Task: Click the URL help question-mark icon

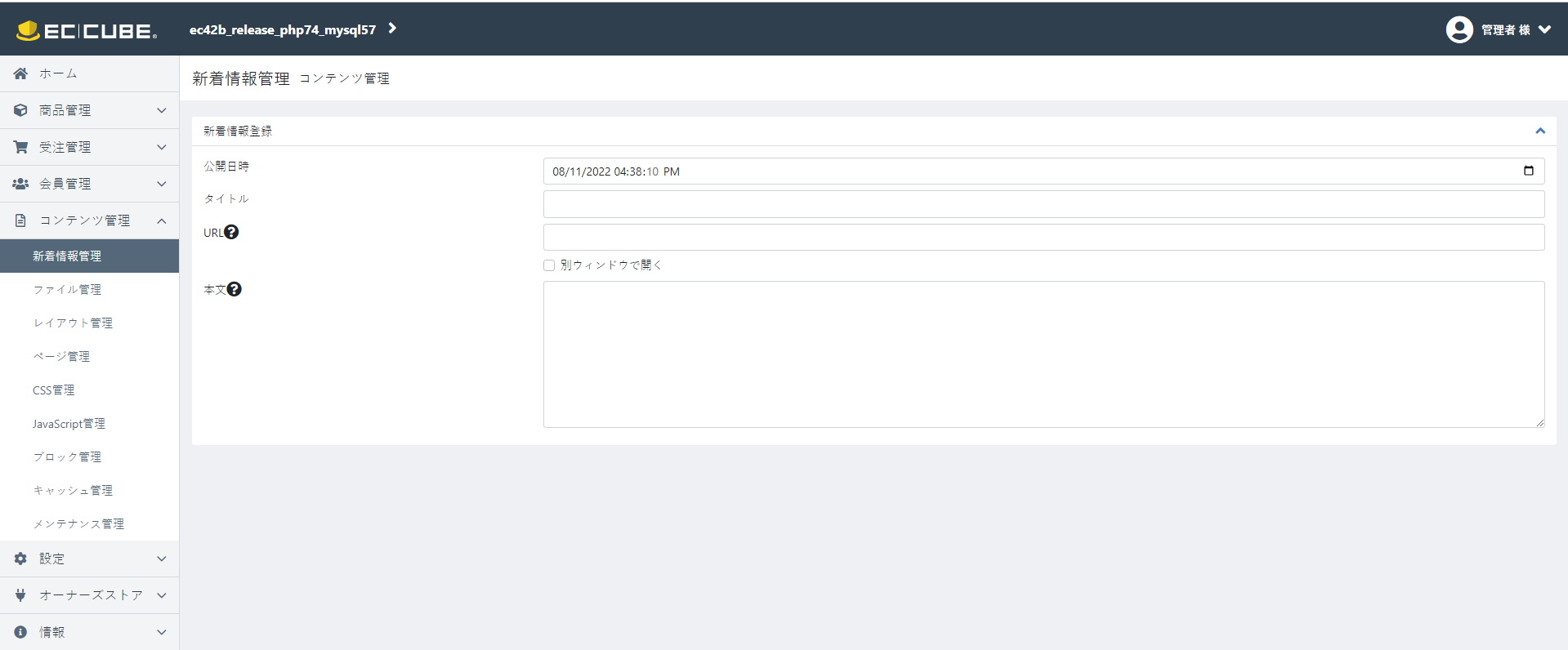Action: click(231, 232)
